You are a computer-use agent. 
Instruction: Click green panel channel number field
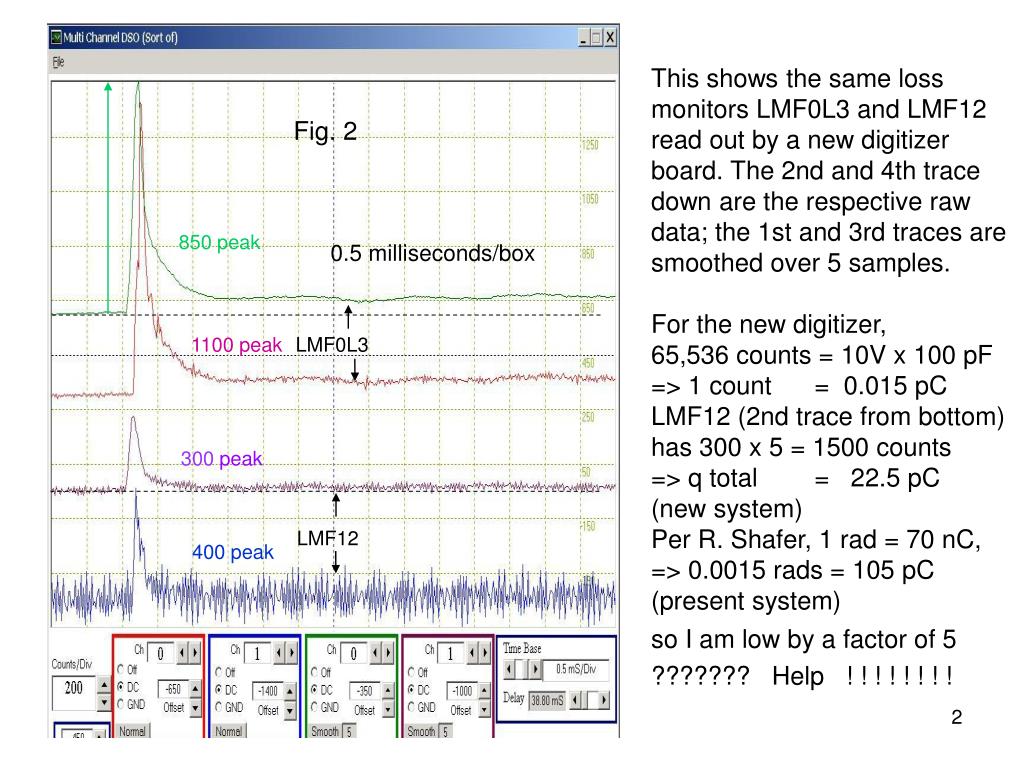(353, 652)
